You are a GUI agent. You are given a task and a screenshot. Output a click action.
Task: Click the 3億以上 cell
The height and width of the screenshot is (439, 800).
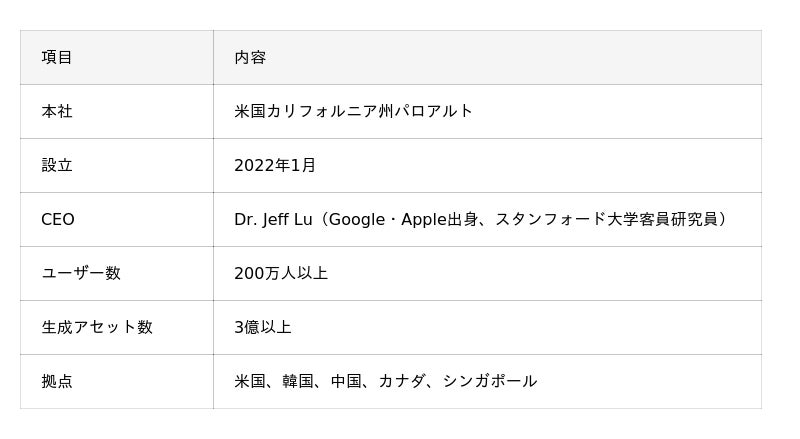click(x=263, y=328)
